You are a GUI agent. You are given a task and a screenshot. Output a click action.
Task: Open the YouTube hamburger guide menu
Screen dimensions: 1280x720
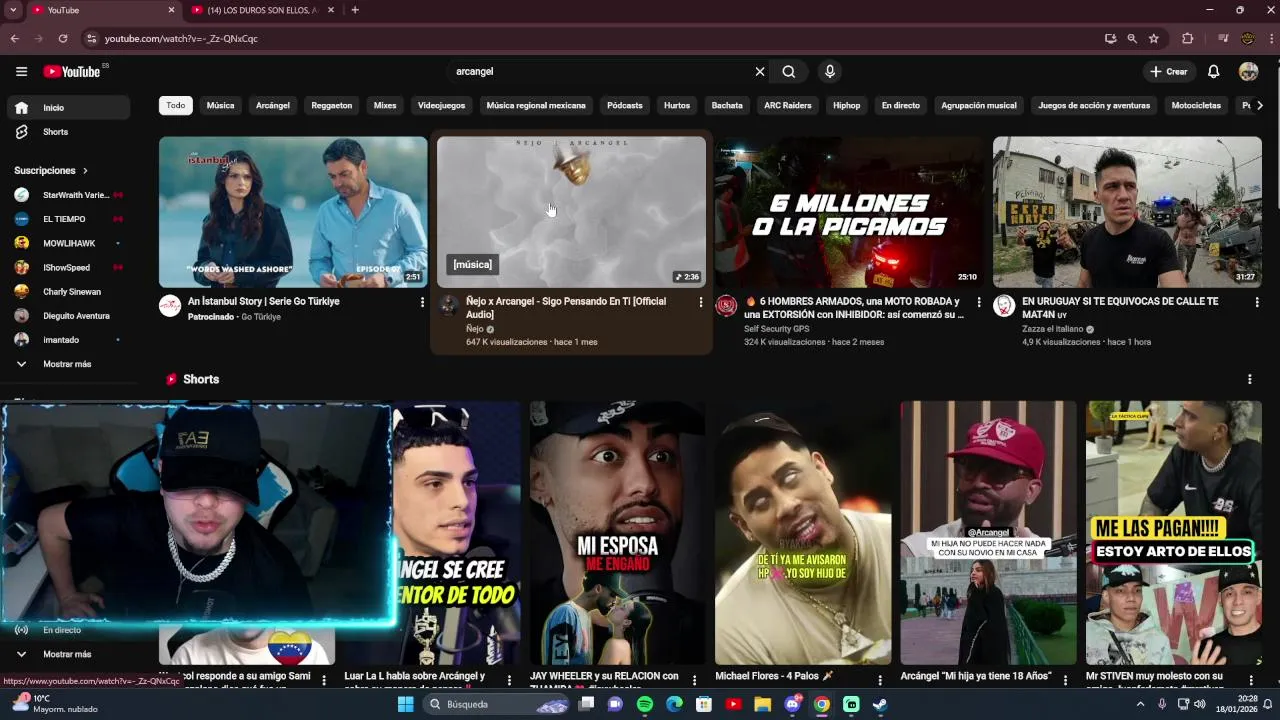click(x=21, y=71)
